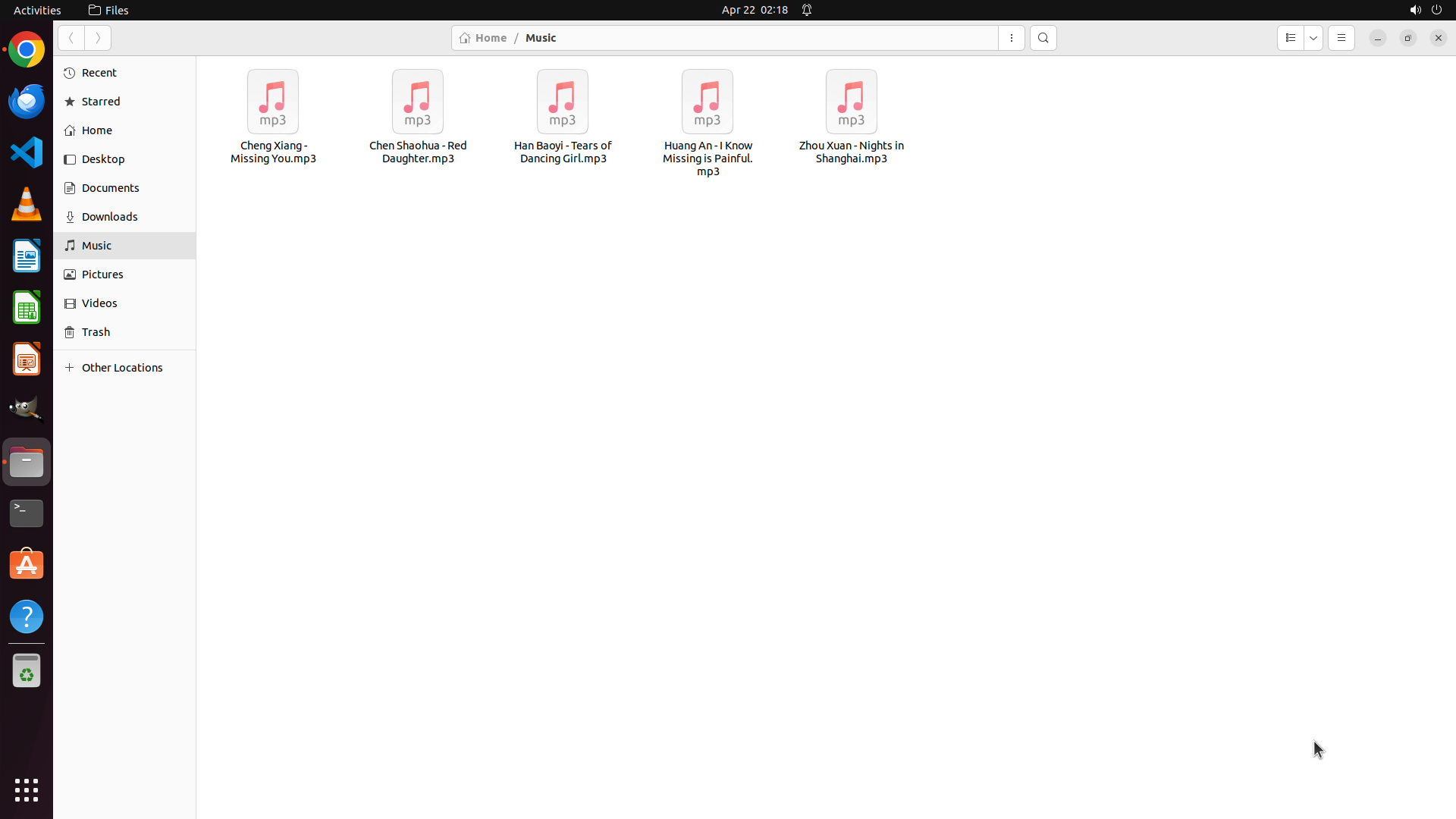Screen dimensions: 1456x819
Task: Open Downloads folder in sidebar
Action: [x=109, y=217]
